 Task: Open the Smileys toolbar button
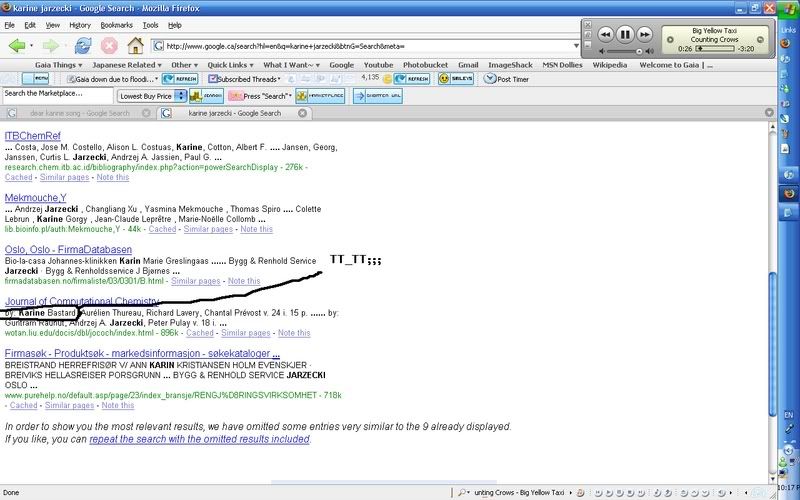(x=456, y=79)
